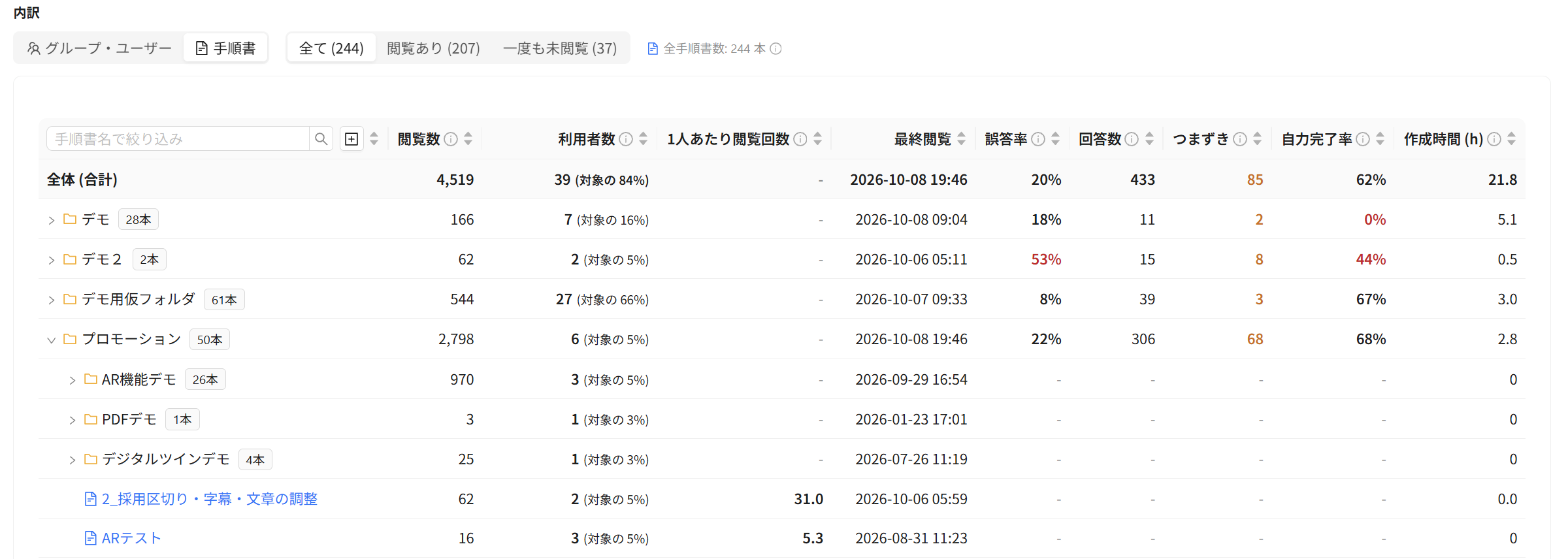Click the search magnifier icon
1568x559 pixels.
[321, 139]
